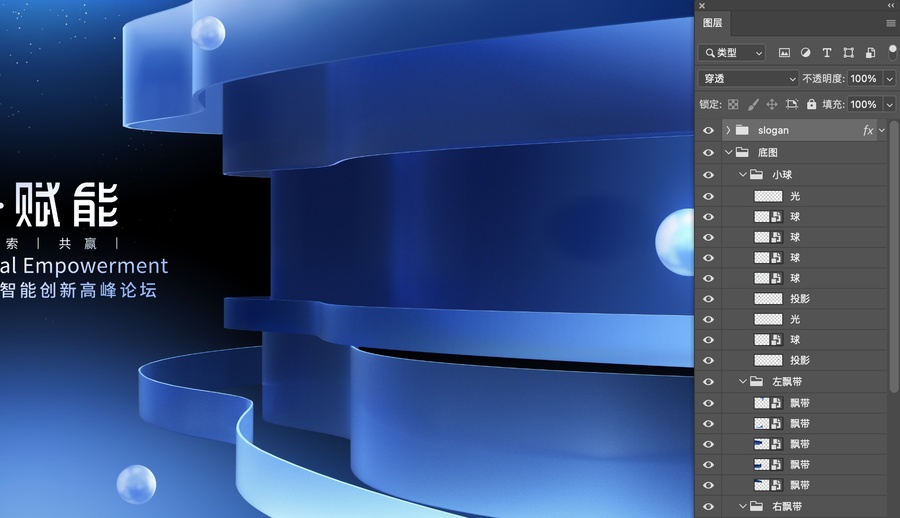
Task: Select the 右飘带 group folder icon
Action: coord(757,506)
